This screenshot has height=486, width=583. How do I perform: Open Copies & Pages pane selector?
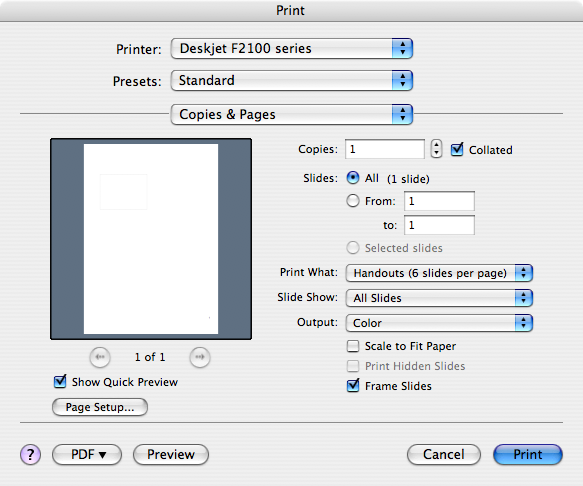pos(292,114)
